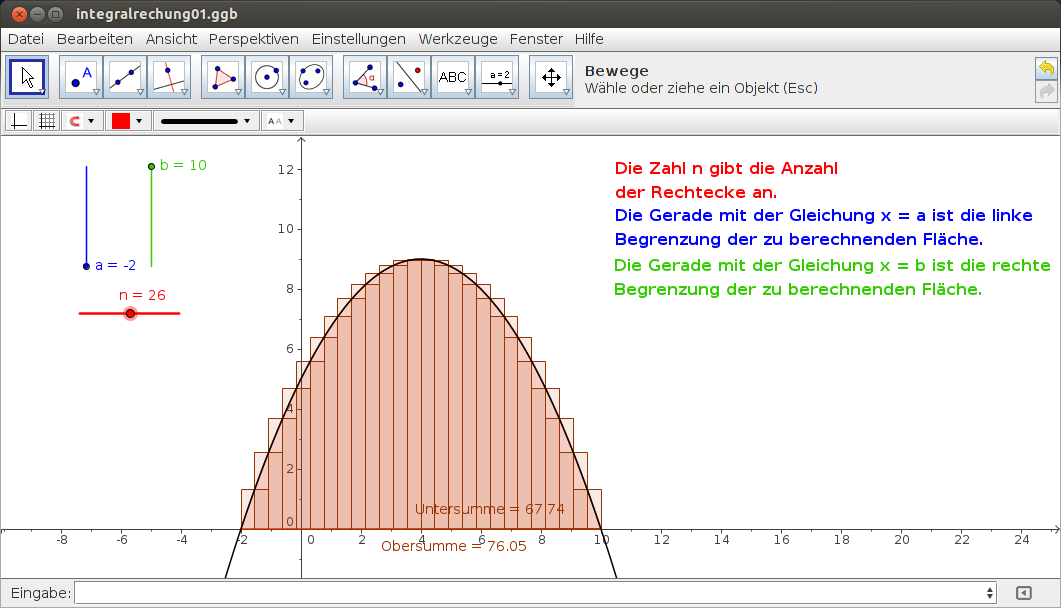This screenshot has width=1061, height=608.
Task: Select the Insert Text tool (ABC)
Action: pyautogui.click(x=453, y=77)
